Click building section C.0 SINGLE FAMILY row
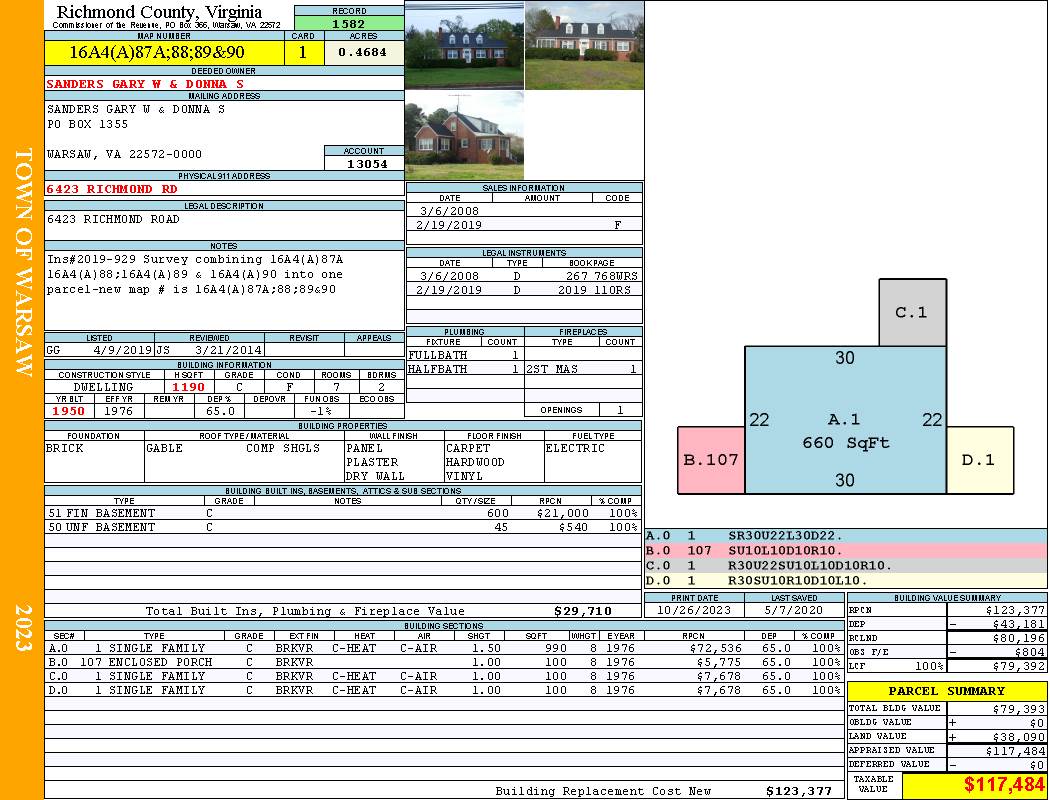This screenshot has height=800, width=1050. [445, 676]
